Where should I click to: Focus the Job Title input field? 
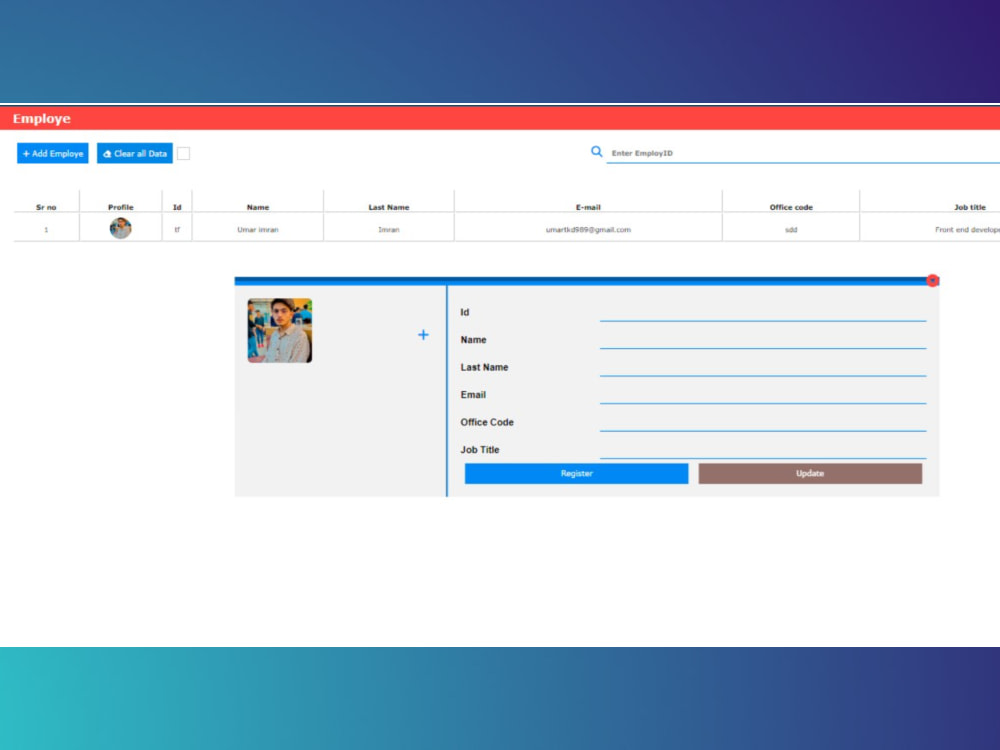click(x=763, y=449)
